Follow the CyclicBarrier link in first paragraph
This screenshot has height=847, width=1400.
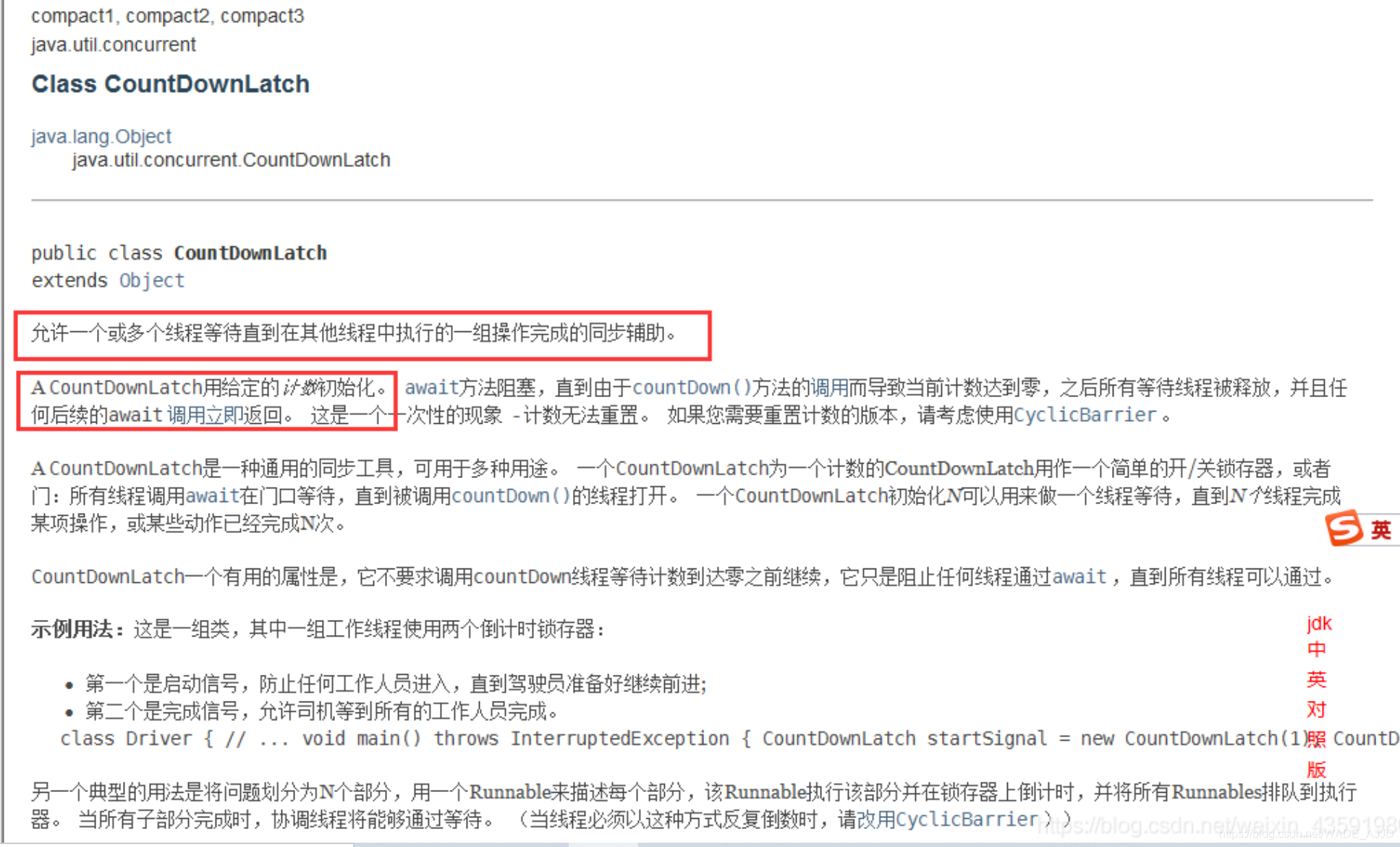(x=1085, y=415)
